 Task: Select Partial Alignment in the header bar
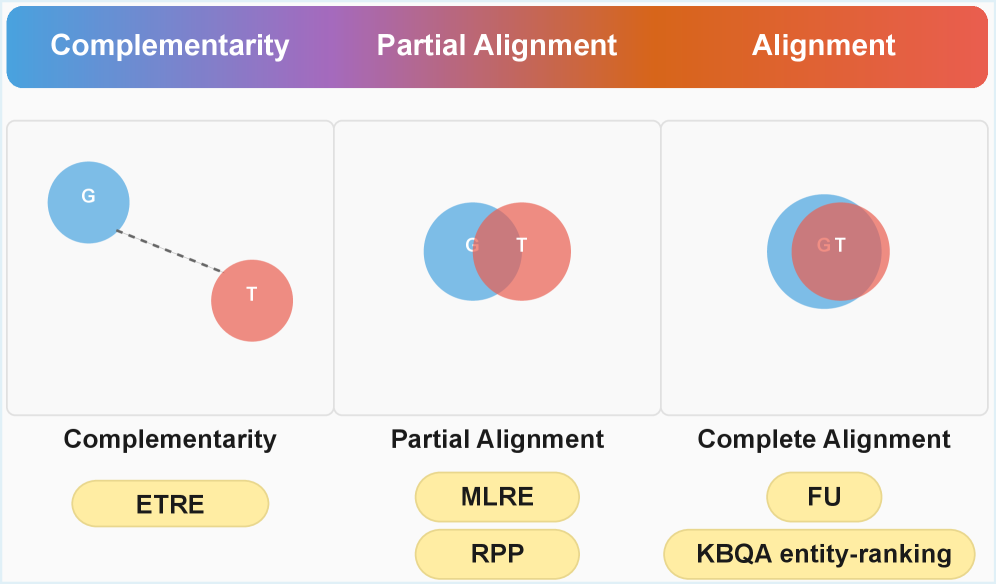pyautogui.click(x=497, y=45)
